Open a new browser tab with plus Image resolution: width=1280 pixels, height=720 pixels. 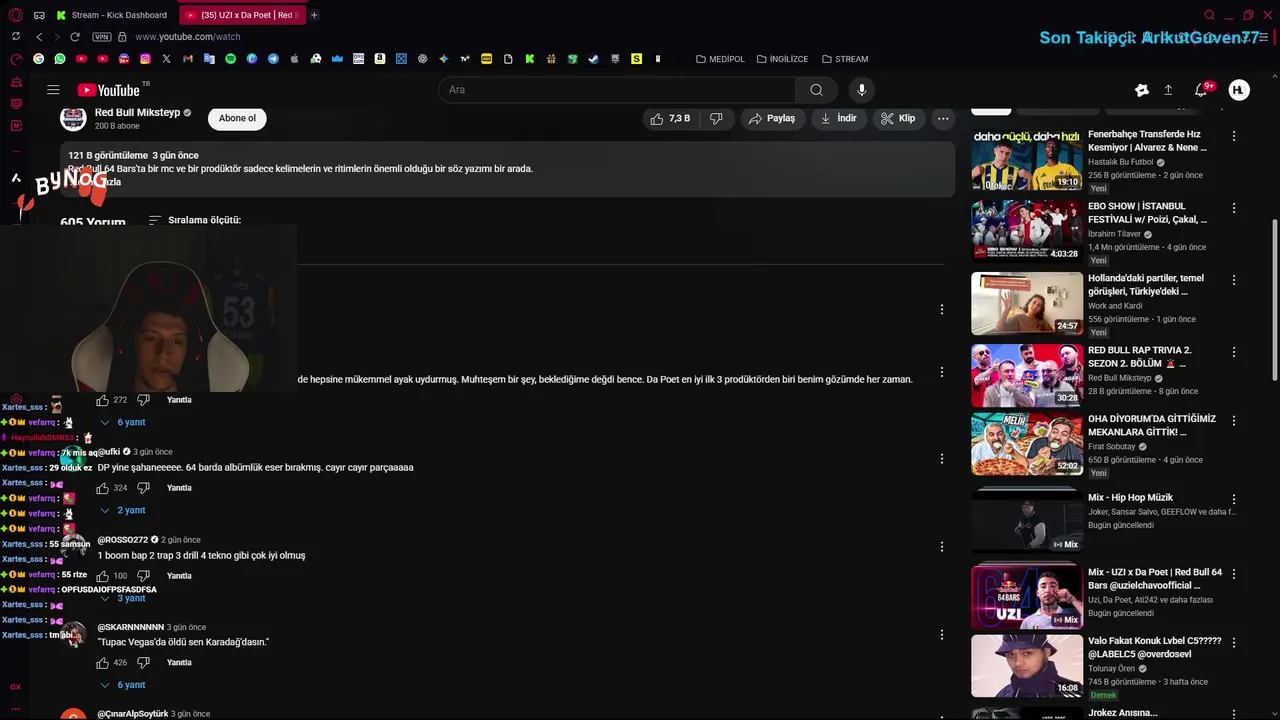point(314,15)
